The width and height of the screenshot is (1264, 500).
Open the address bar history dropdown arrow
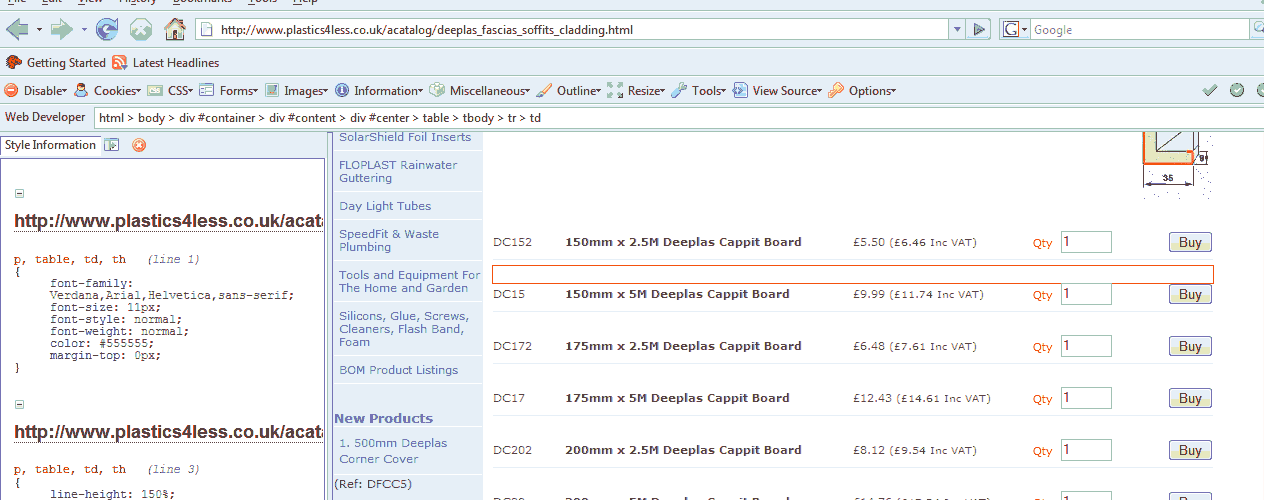click(x=957, y=30)
